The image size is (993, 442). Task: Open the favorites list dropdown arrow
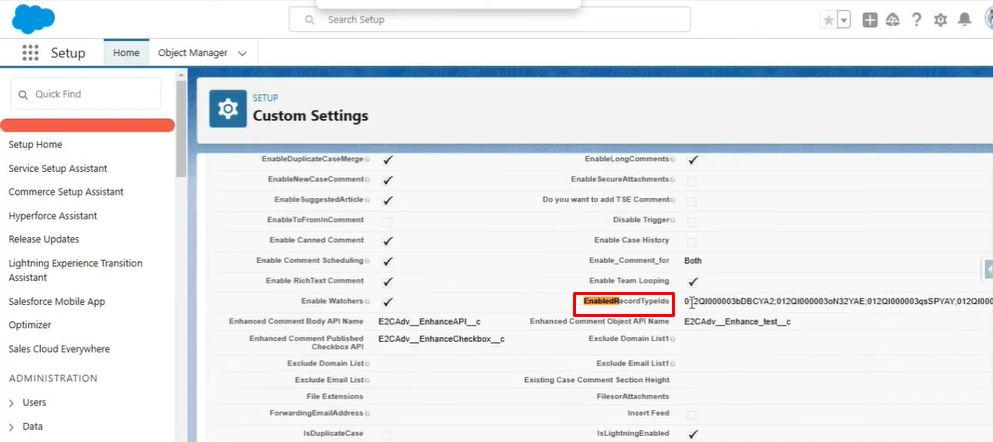(844, 20)
